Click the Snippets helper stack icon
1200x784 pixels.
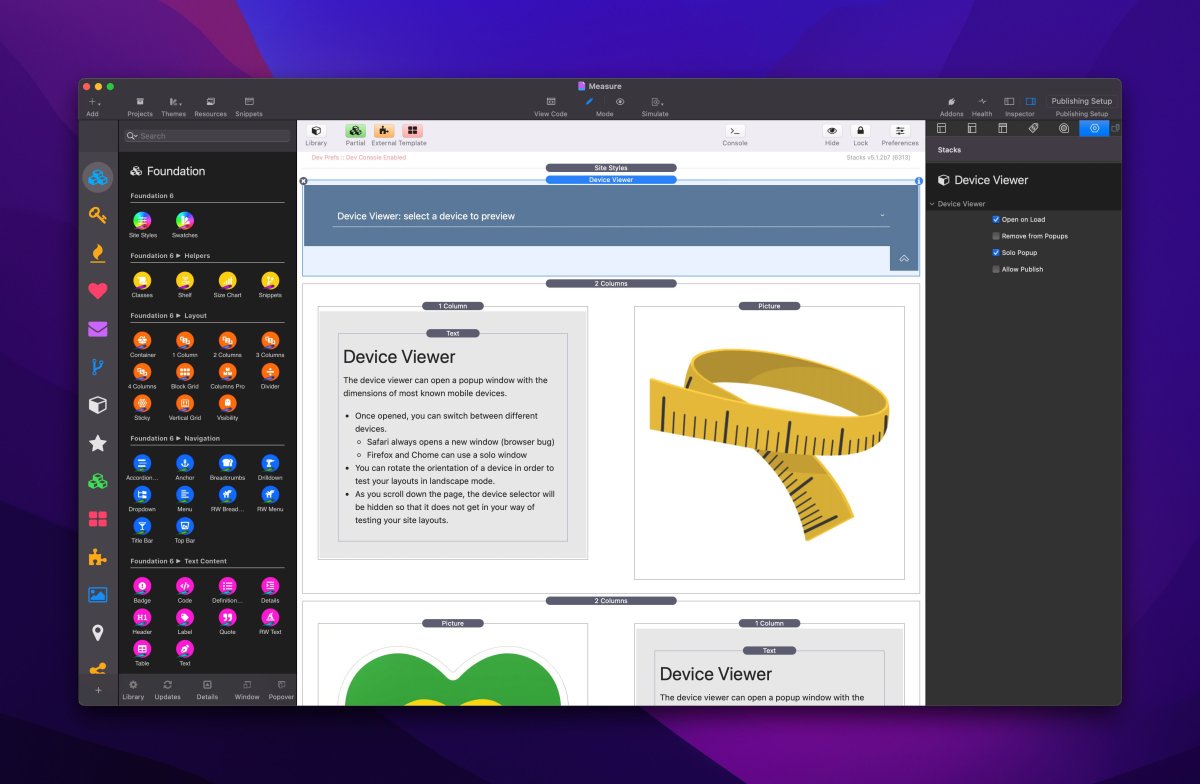[x=270, y=280]
